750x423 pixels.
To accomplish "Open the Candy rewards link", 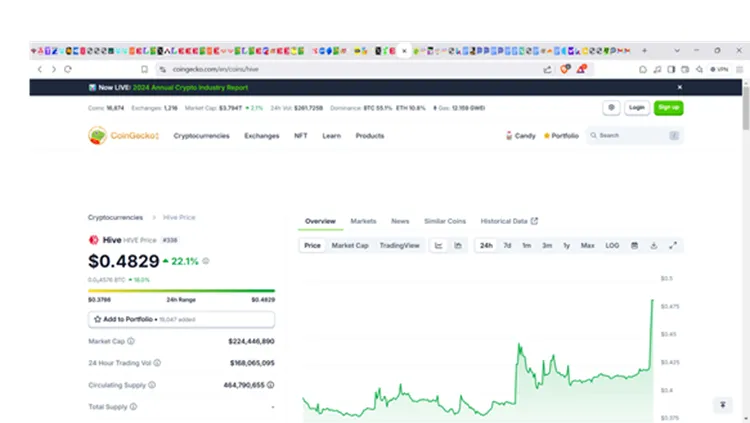I will [x=520, y=136].
